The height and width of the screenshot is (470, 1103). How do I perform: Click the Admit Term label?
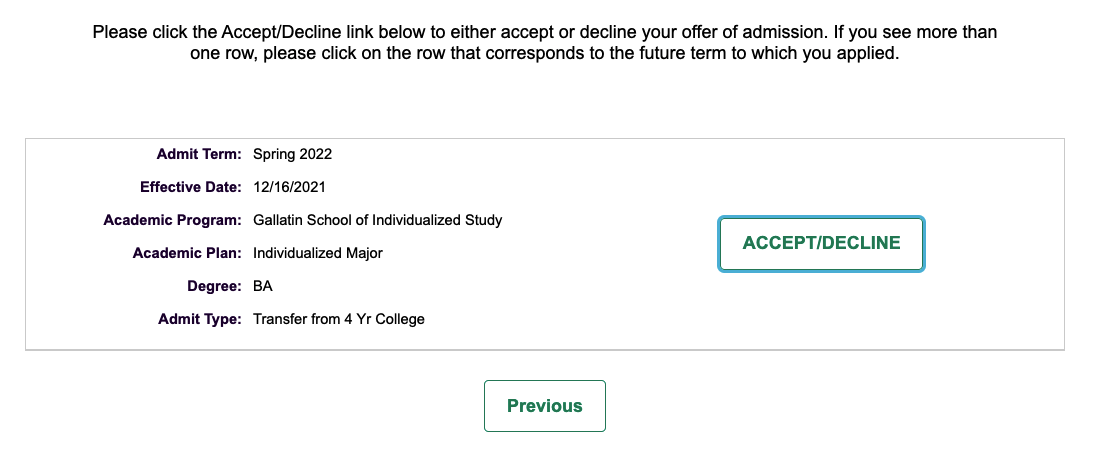[199, 154]
